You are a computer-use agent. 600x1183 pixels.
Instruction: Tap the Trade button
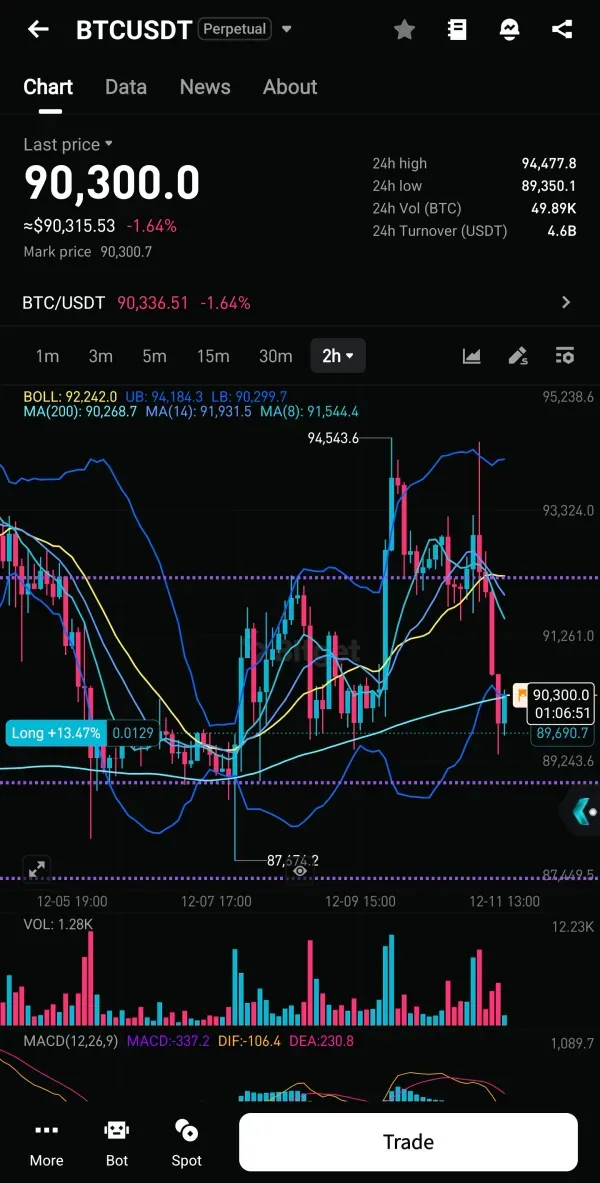click(408, 1142)
